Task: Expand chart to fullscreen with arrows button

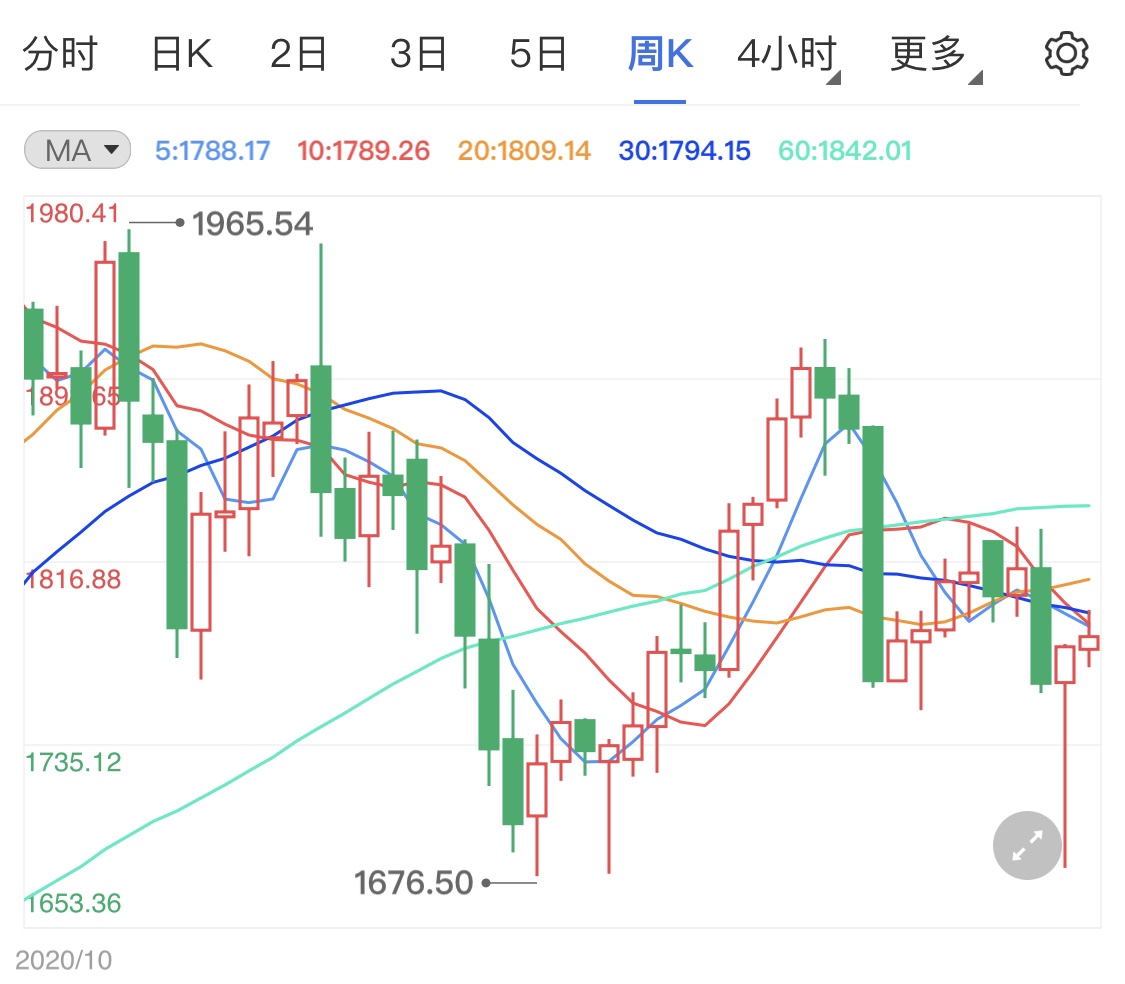Action: [x=1027, y=845]
